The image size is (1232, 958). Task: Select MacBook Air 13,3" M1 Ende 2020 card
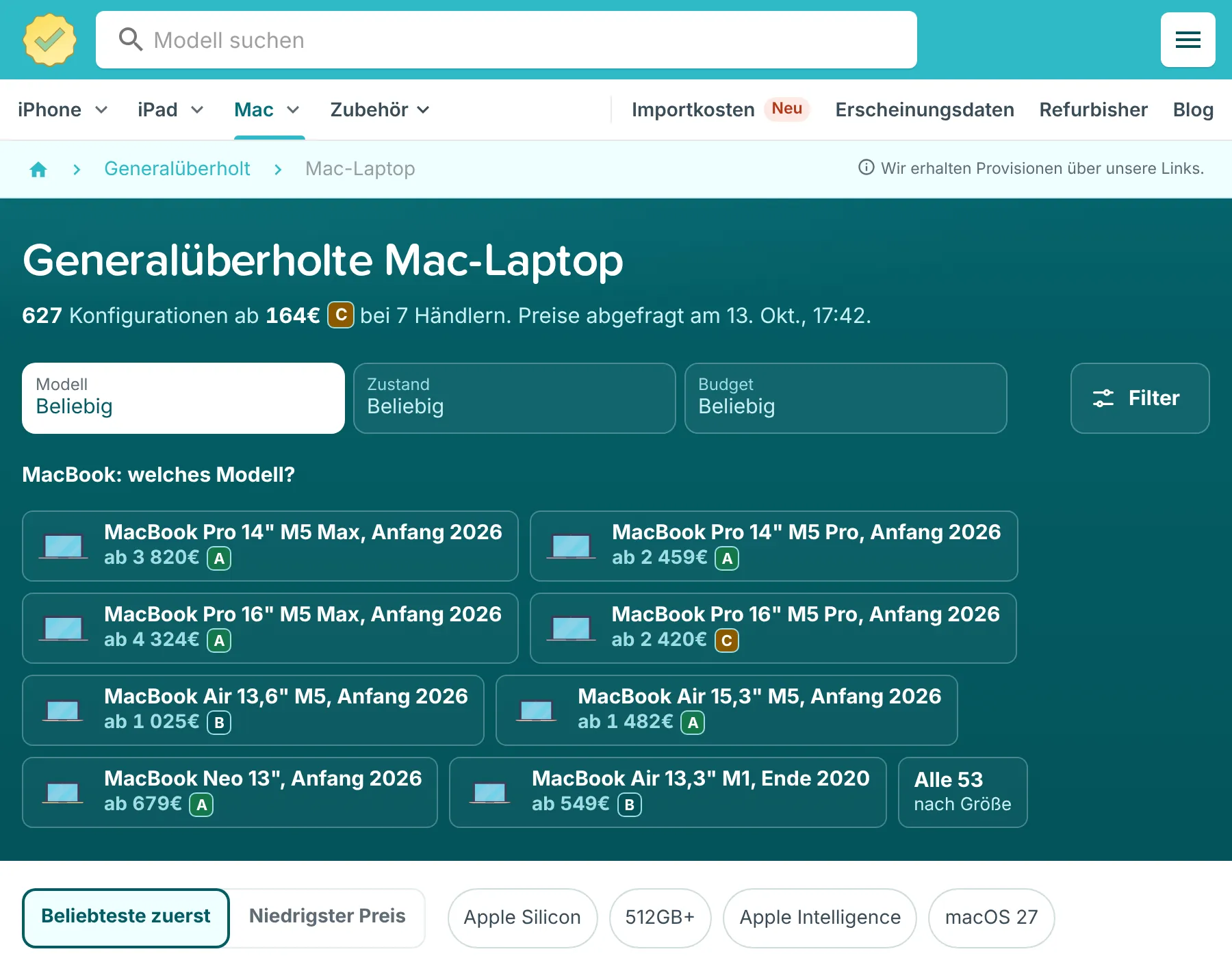point(668,792)
